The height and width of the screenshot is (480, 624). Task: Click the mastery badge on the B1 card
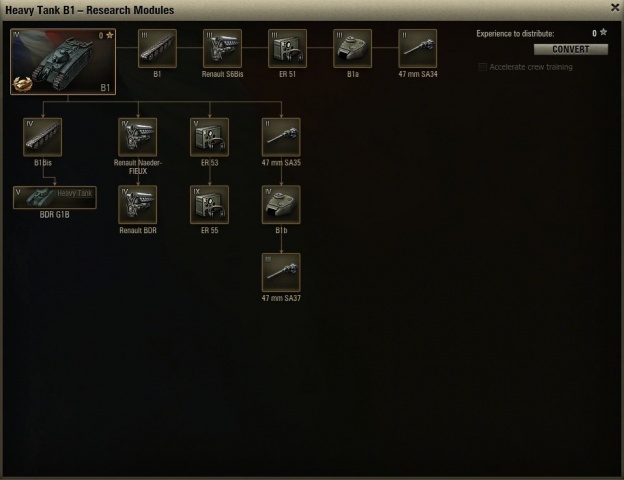[22, 84]
